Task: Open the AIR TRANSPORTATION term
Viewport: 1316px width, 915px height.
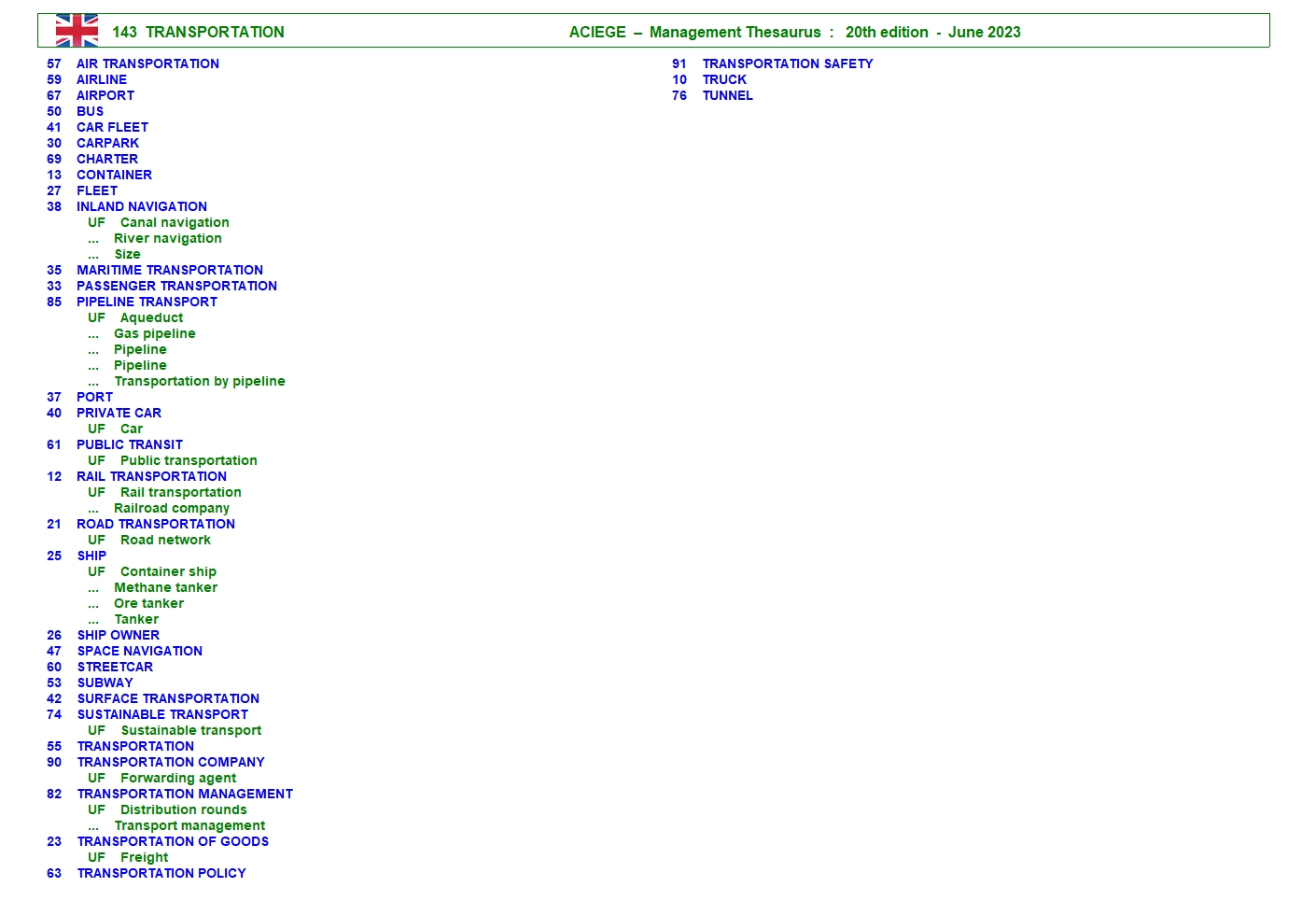Action: point(147,63)
